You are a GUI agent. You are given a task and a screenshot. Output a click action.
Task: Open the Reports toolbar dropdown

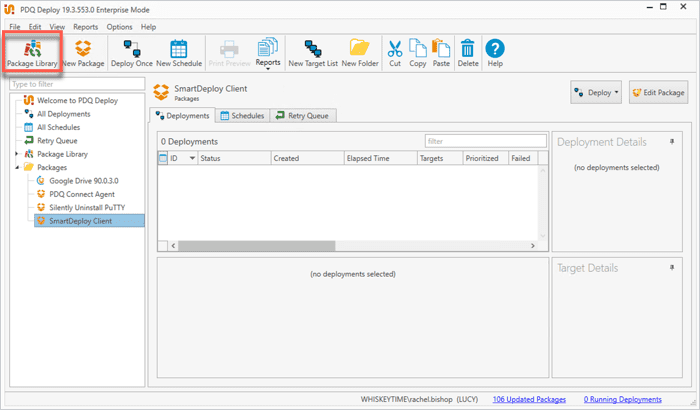pyautogui.click(x=268, y=53)
